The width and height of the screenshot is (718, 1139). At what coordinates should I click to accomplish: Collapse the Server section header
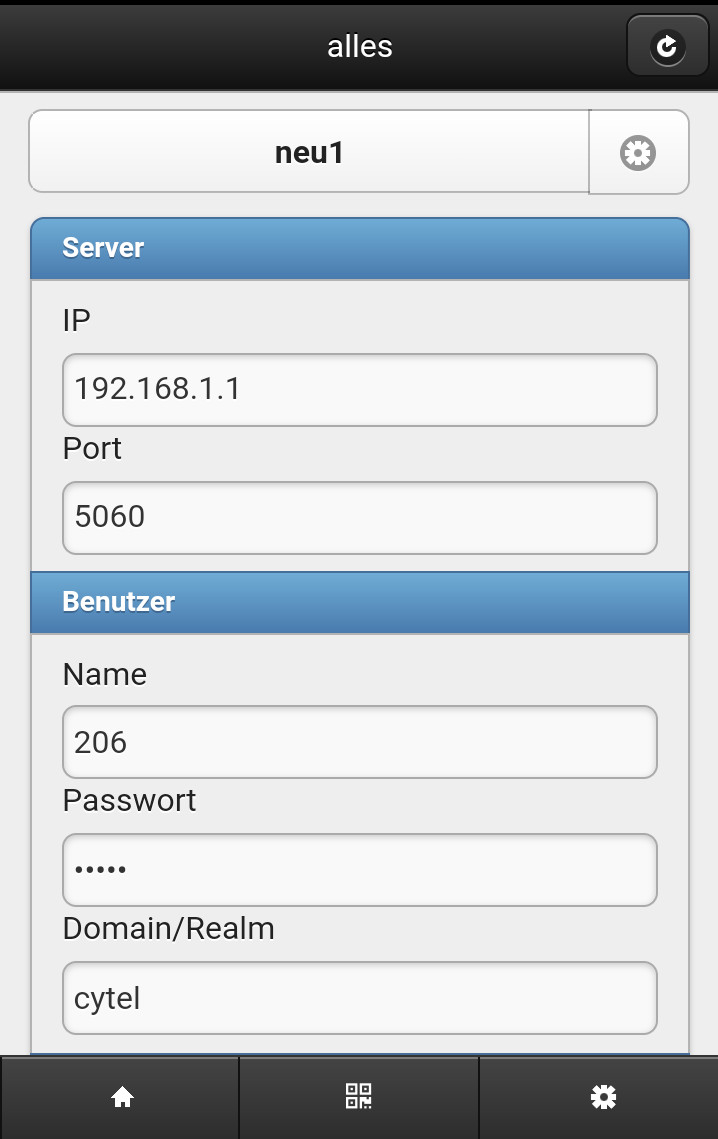pos(360,248)
